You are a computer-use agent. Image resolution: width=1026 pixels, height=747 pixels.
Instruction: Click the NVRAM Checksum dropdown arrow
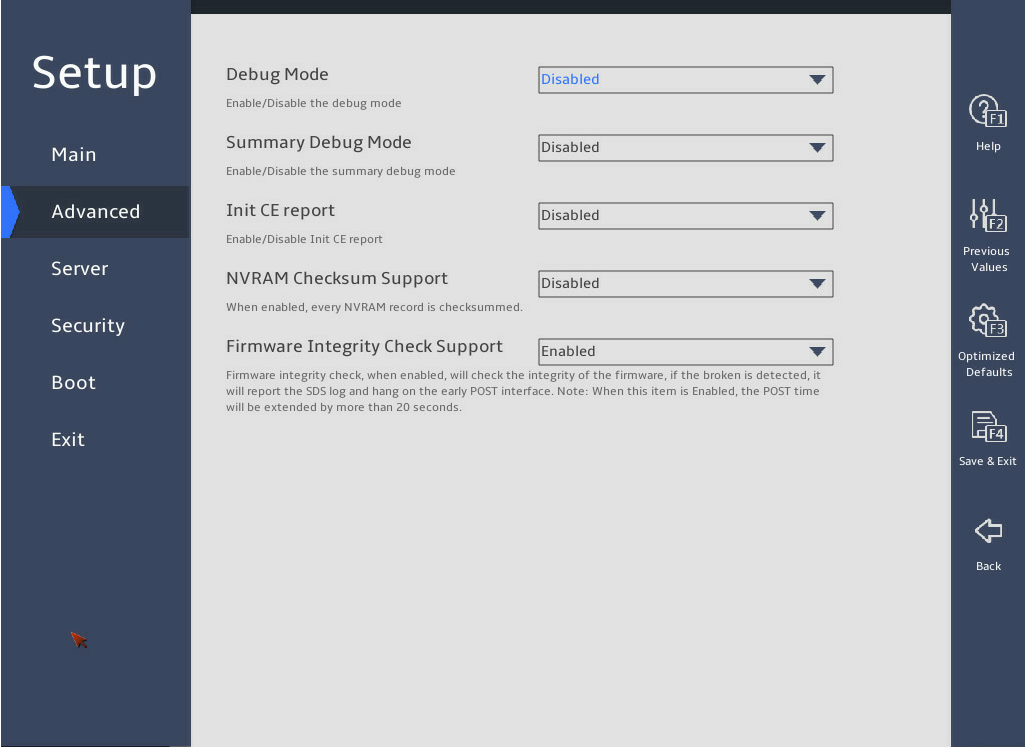pos(817,284)
